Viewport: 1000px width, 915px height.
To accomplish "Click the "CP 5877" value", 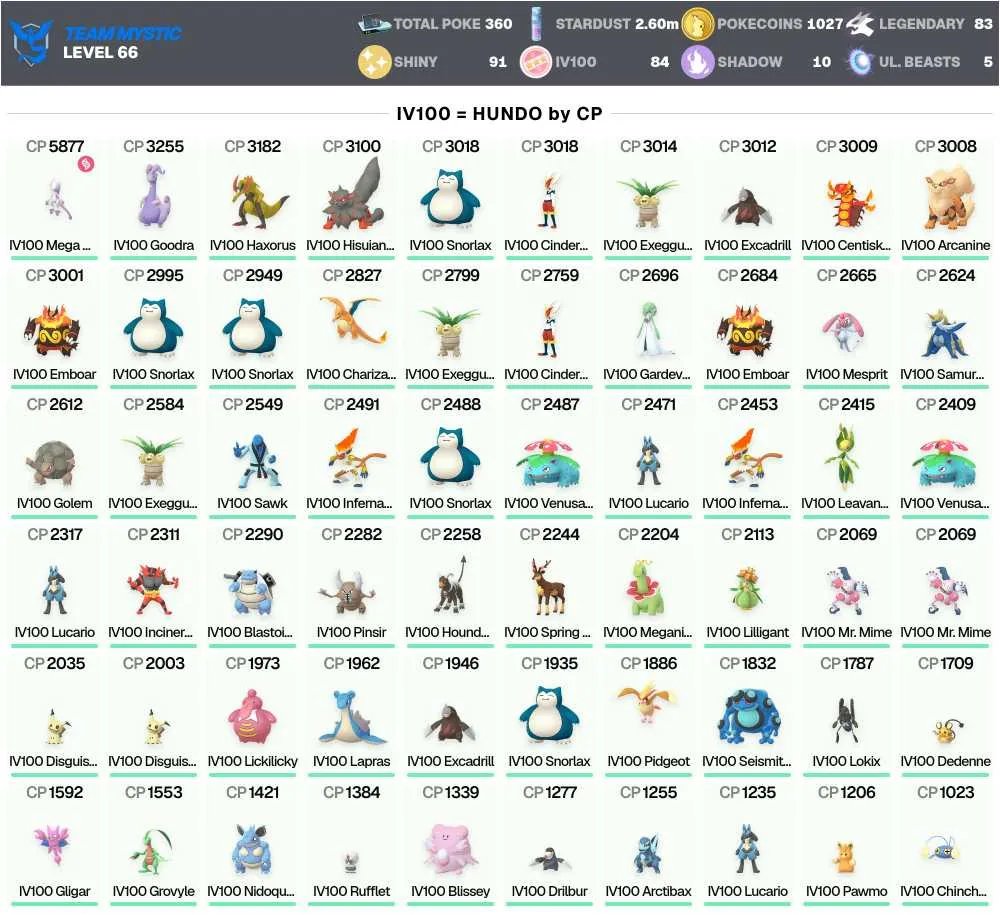I will pyautogui.click(x=55, y=147).
